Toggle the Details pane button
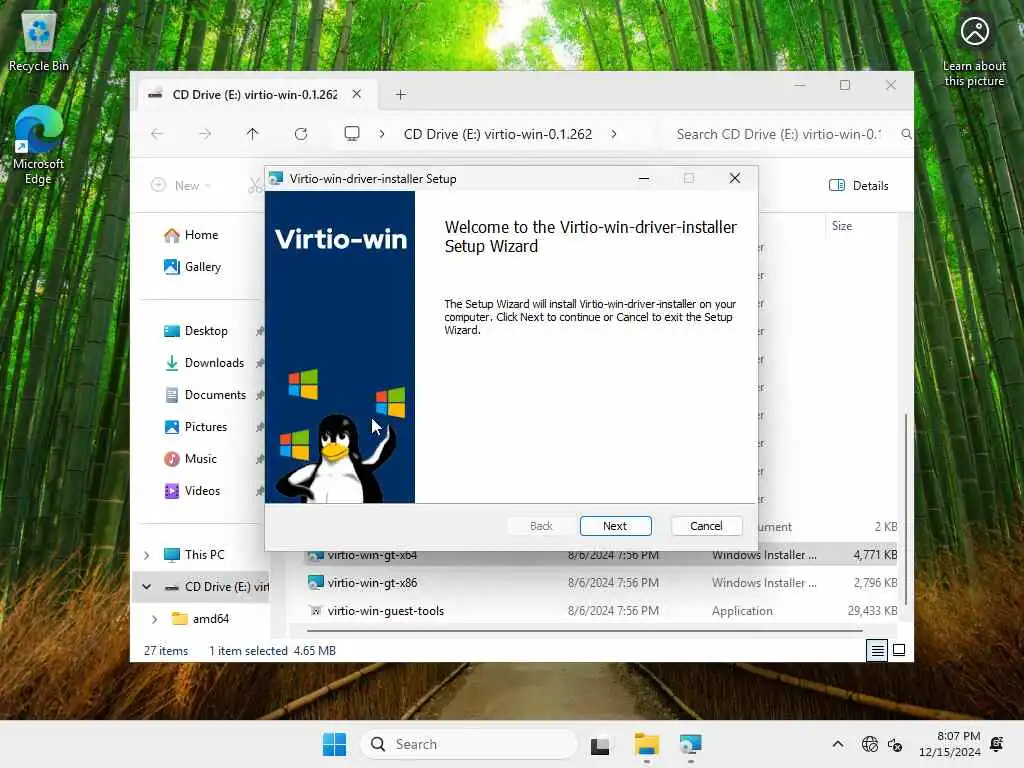1024x768 pixels. tap(859, 185)
